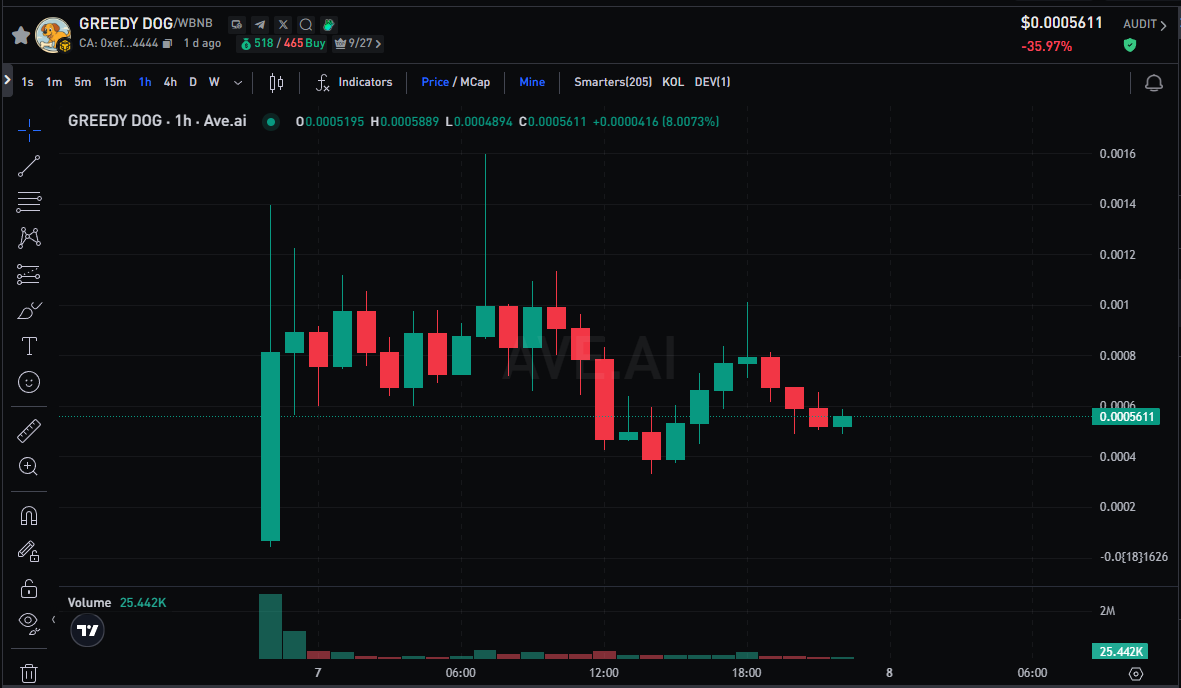Screen dimensions: 1181x688
Task: Select the zoom in tool
Action: coord(29,466)
